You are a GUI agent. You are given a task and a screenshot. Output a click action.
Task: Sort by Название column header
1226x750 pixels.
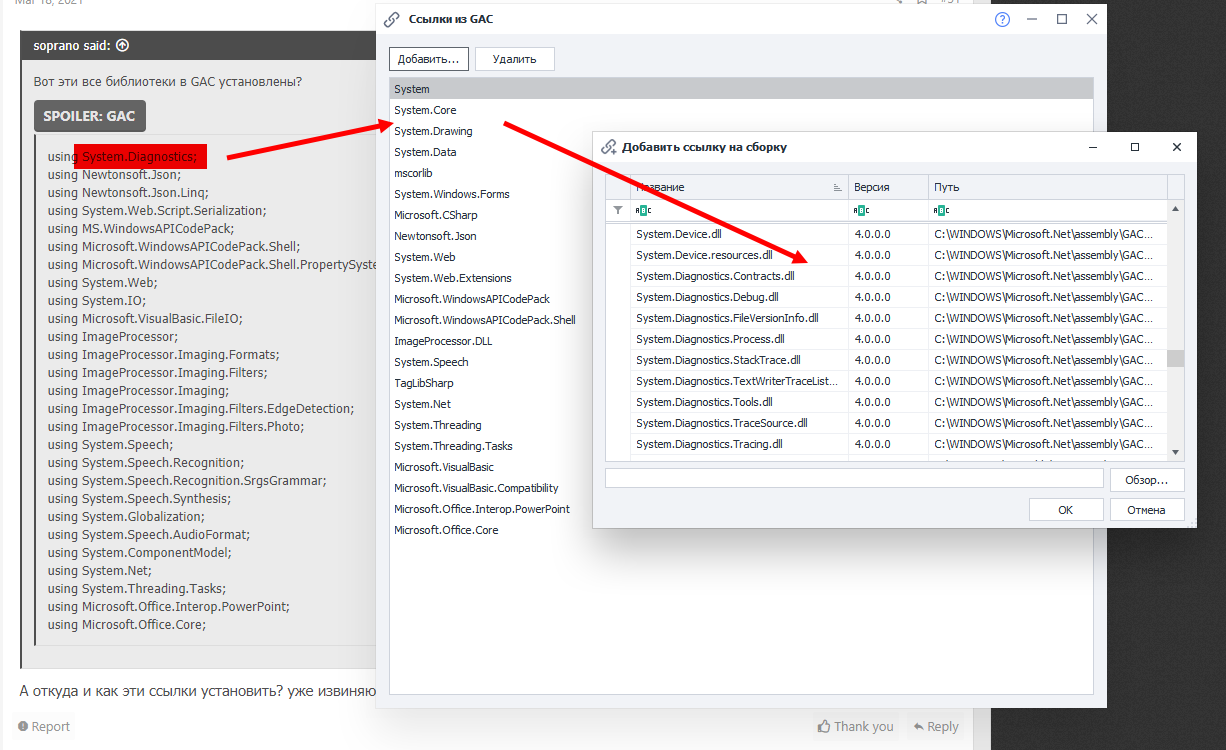point(737,187)
